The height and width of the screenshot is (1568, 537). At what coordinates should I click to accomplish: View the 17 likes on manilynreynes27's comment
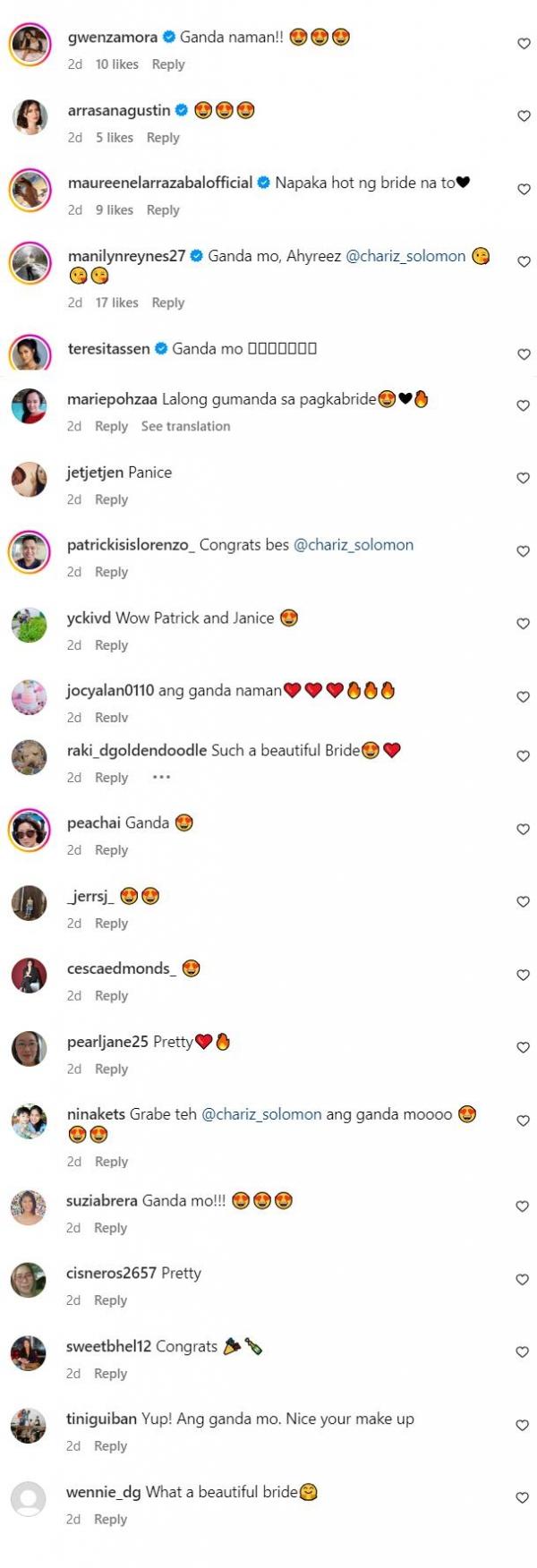(117, 303)
